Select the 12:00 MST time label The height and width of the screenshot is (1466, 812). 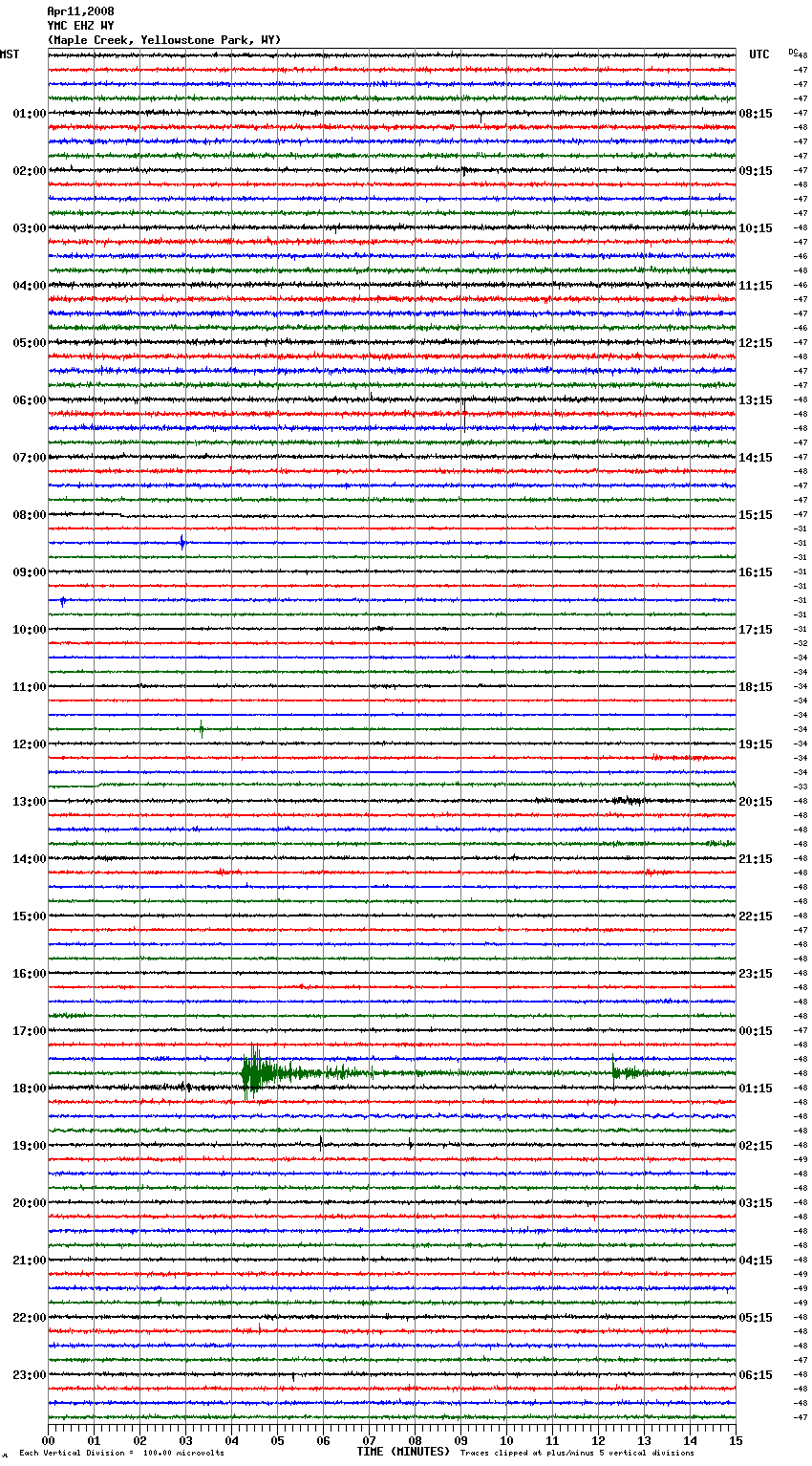30,744
